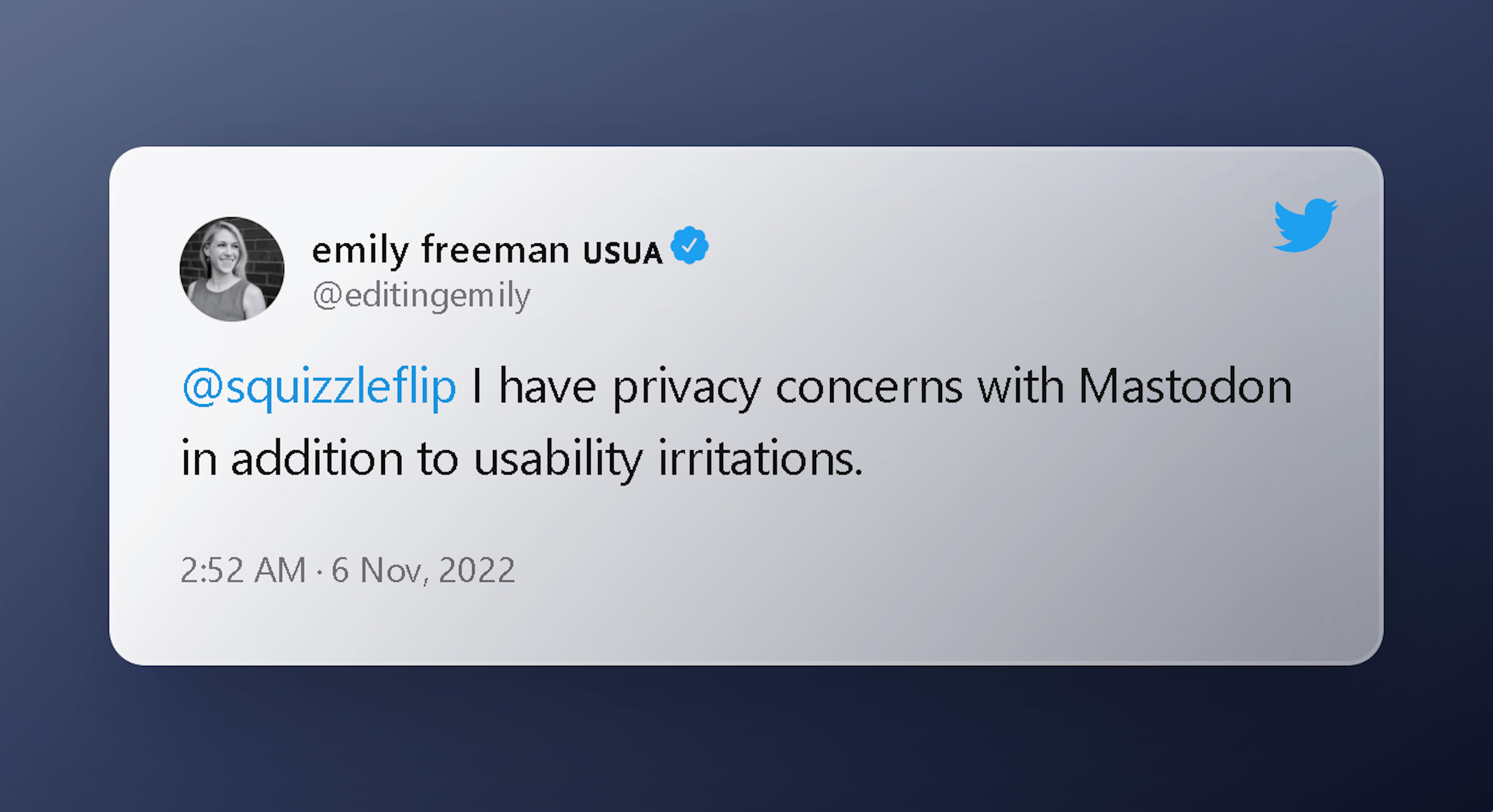Click the word concerns in the tweet
Image resolution: width=1493 pixels, height=812 pixels.
(869, 387)
